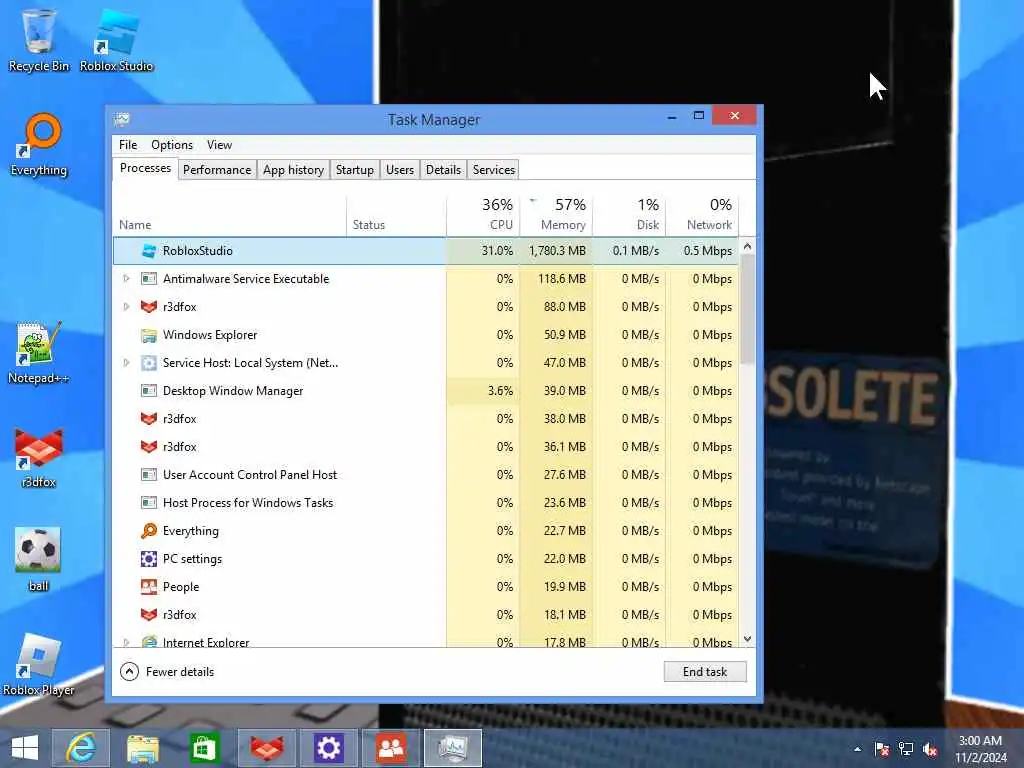The image size is (1024, 768).
Task: Sort processes by Disk column
Action: pos(629,216)
